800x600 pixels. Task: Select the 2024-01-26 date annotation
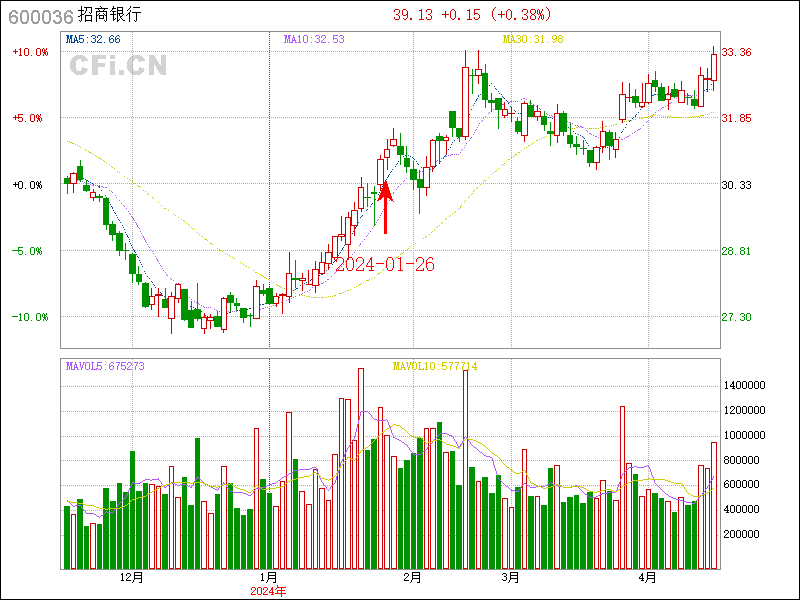point(384,265)
